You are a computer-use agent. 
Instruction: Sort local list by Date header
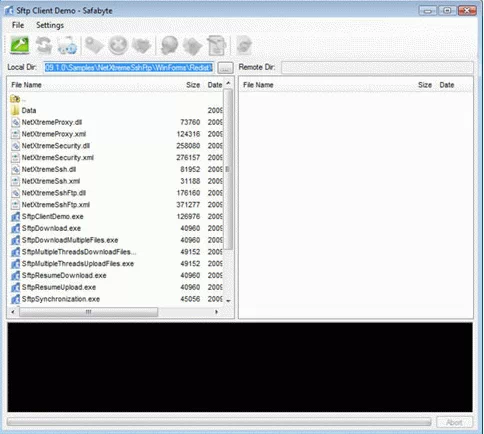point(215,85)
